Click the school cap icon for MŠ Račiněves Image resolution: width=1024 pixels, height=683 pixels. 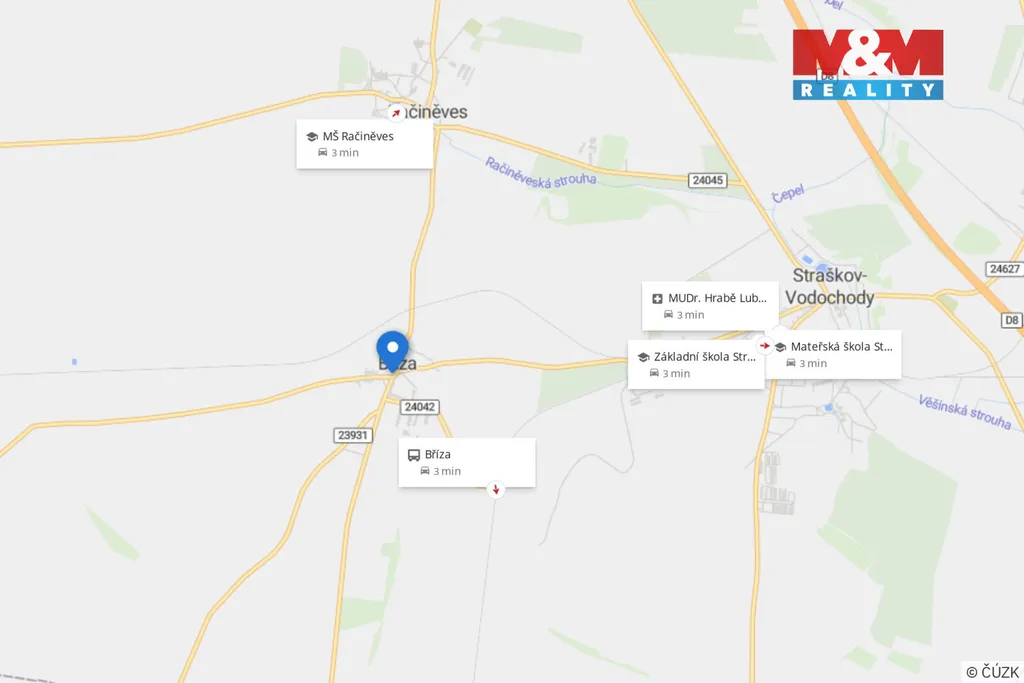coord(312,136)
